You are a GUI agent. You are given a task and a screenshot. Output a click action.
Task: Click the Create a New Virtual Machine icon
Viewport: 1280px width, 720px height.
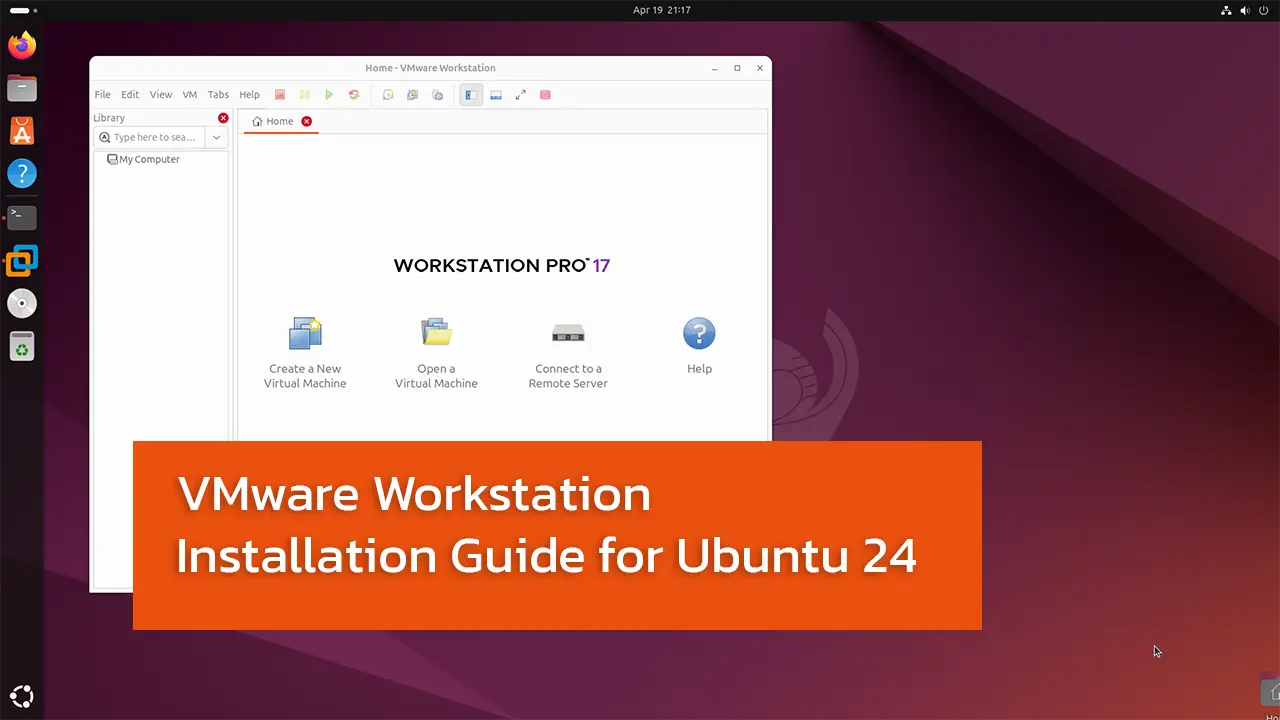pos(305,334)
